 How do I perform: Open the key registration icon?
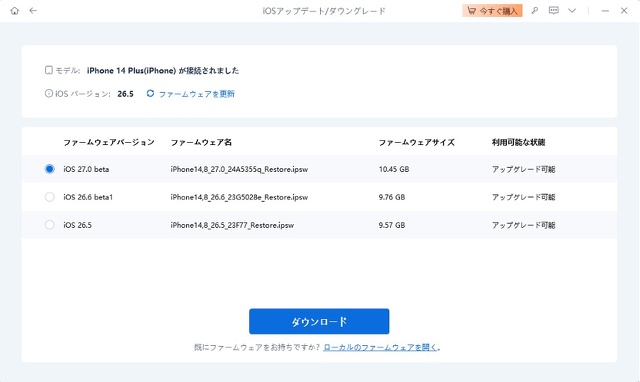pos(535,11)
